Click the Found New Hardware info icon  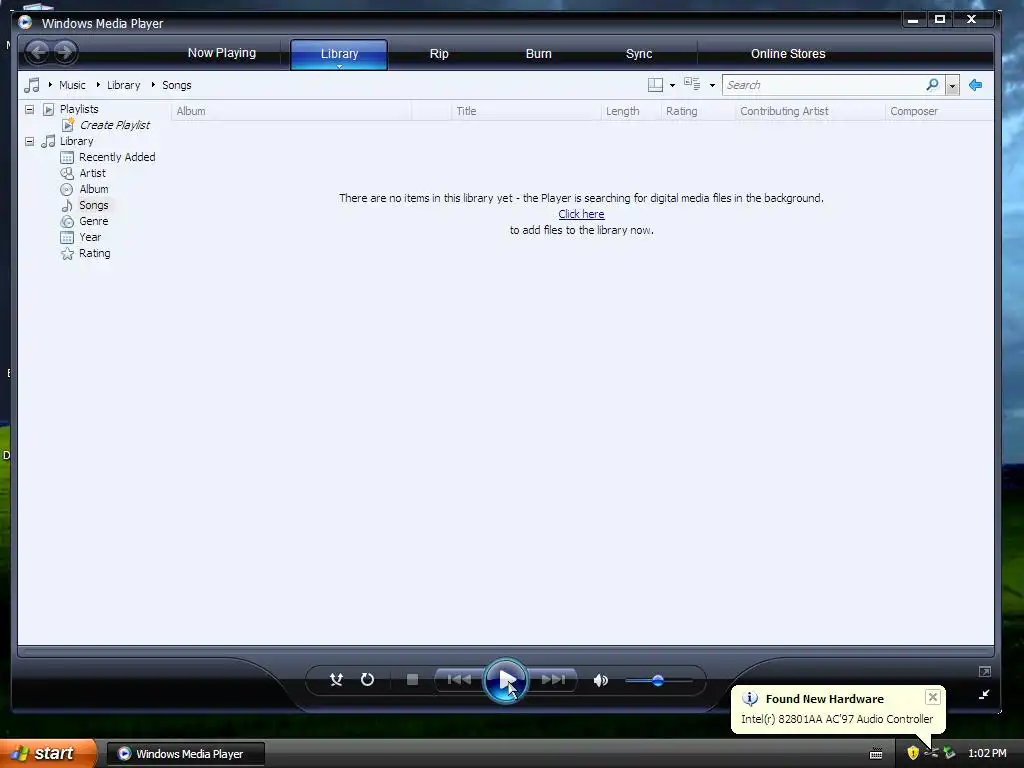750,699
